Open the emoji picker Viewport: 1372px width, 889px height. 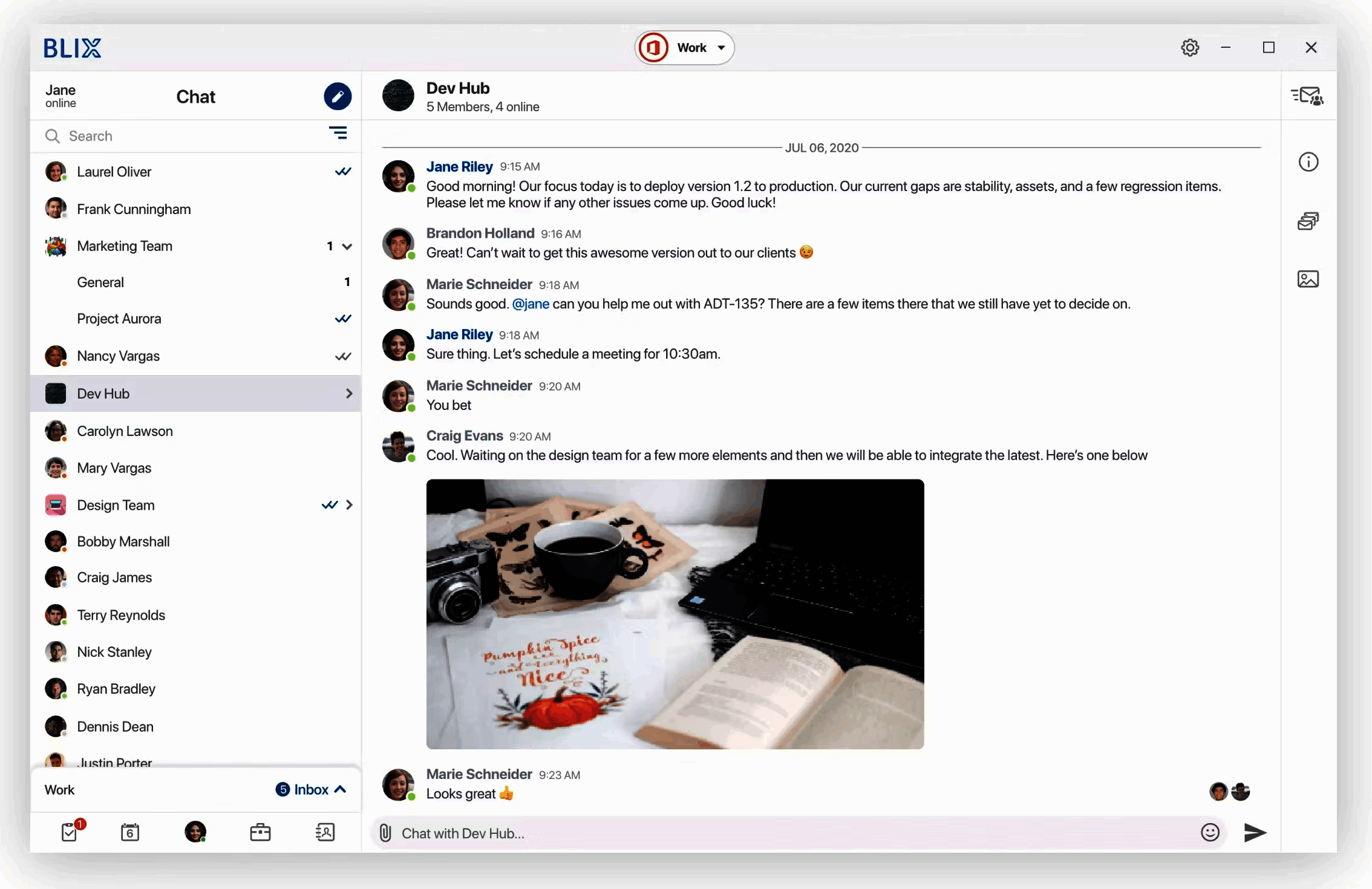(1210, 832)
